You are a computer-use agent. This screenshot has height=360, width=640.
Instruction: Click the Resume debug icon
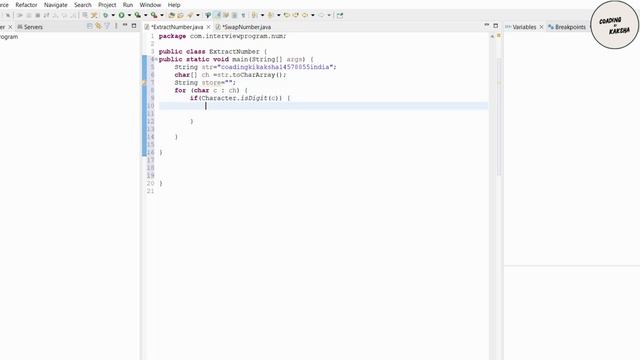tap(20, 15)
